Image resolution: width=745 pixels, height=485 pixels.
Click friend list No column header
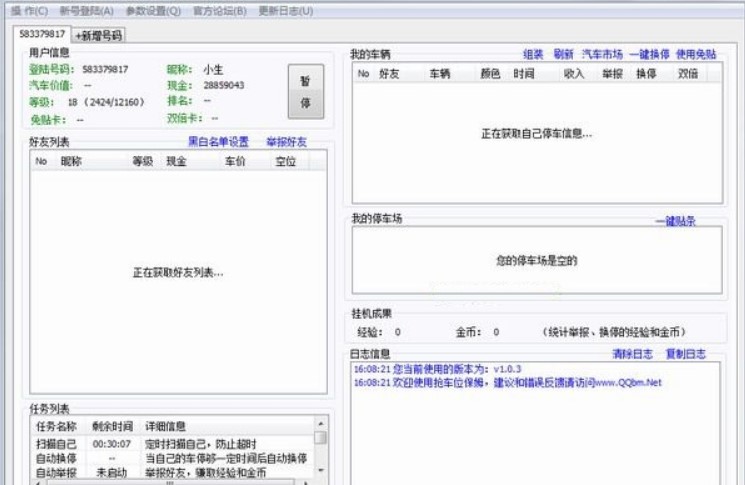[x=41, y=162]
